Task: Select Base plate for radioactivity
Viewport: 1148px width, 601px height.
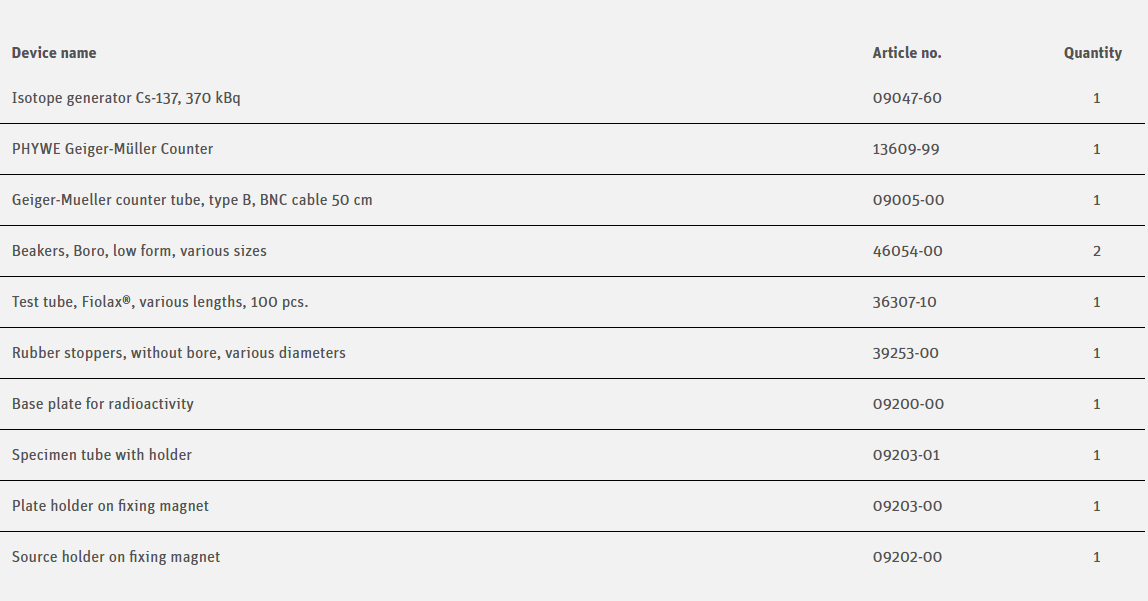Action: pos(103,404)
